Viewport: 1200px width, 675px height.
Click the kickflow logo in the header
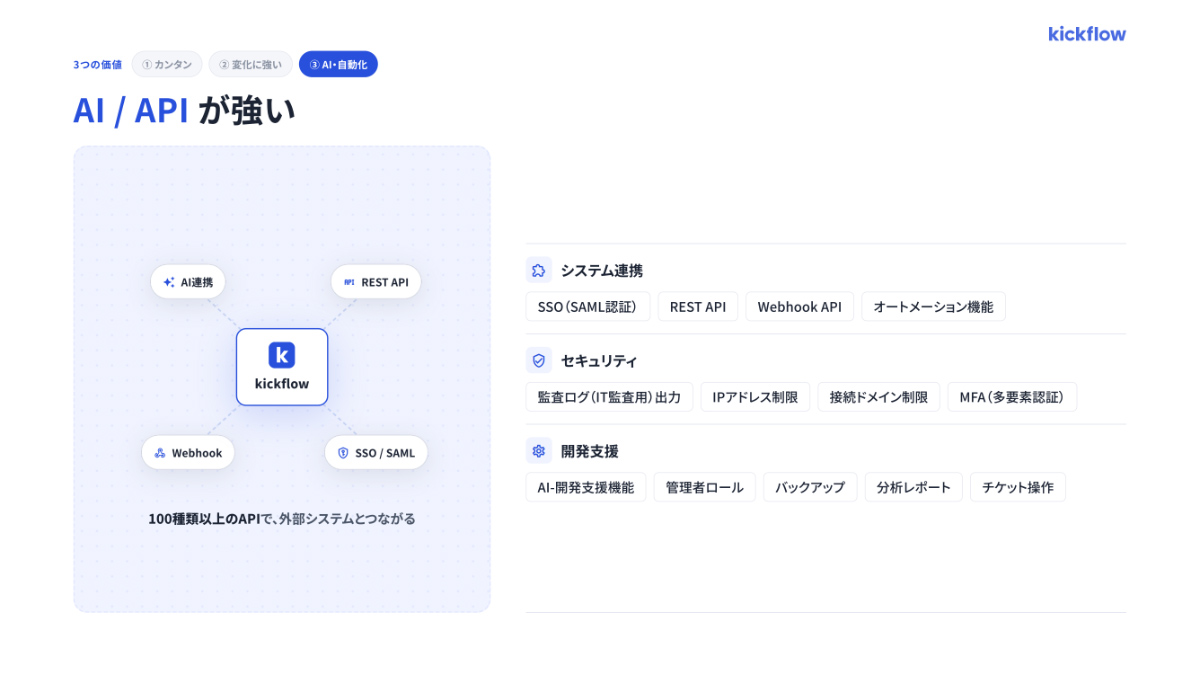pos(1087,34)
